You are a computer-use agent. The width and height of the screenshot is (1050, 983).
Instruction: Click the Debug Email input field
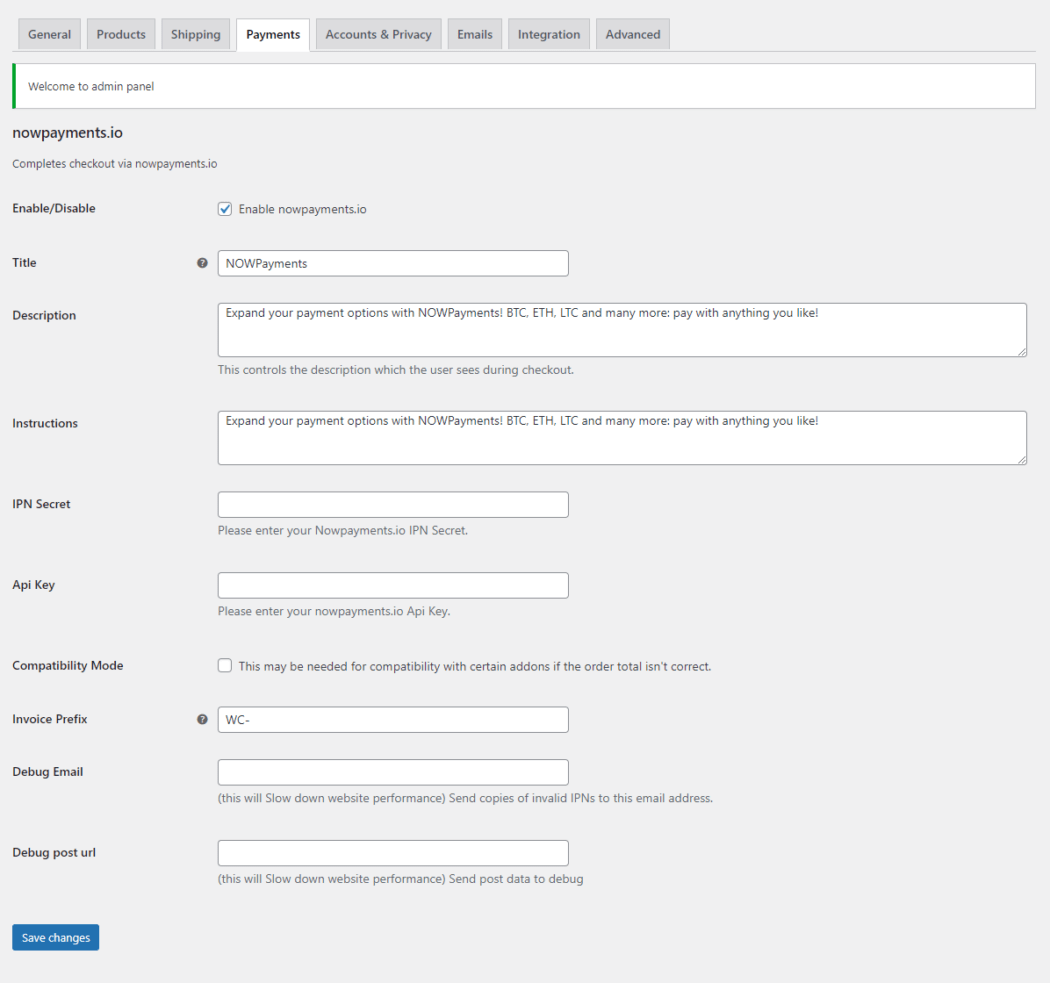coord(393,772)
